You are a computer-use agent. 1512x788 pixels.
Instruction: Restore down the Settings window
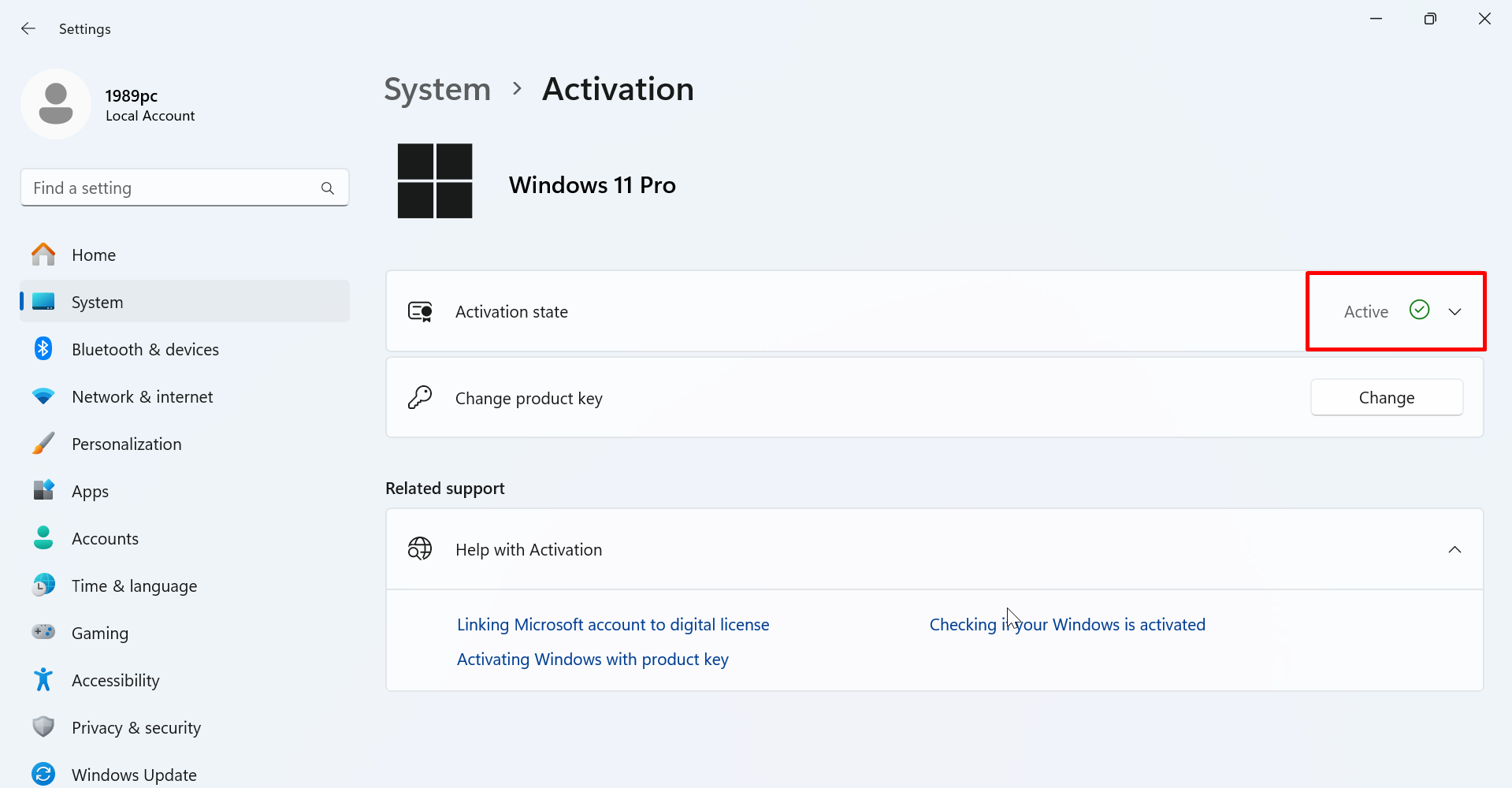click(1430, 19)
